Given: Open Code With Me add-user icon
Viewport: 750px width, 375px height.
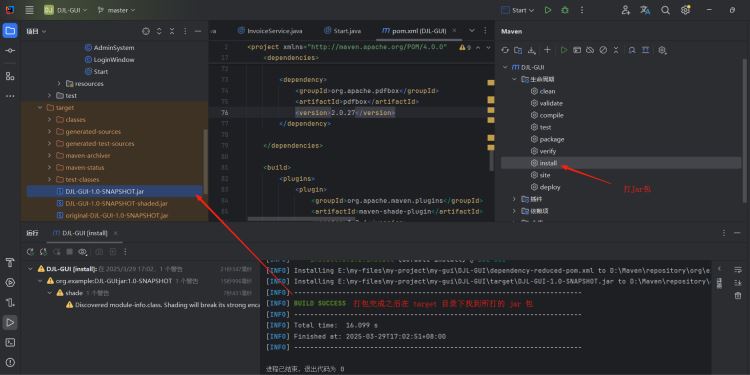Looking at the screenshot, I should 626,10.
